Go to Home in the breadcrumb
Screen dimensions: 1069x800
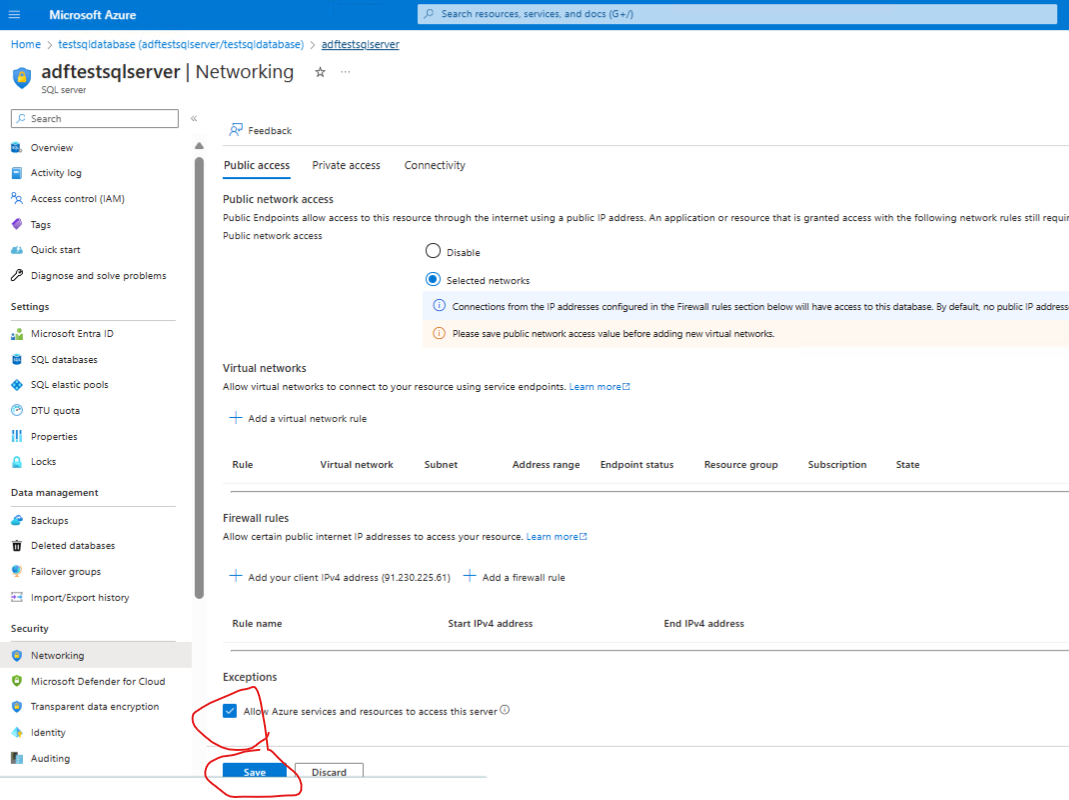click(x=26, y=44)
